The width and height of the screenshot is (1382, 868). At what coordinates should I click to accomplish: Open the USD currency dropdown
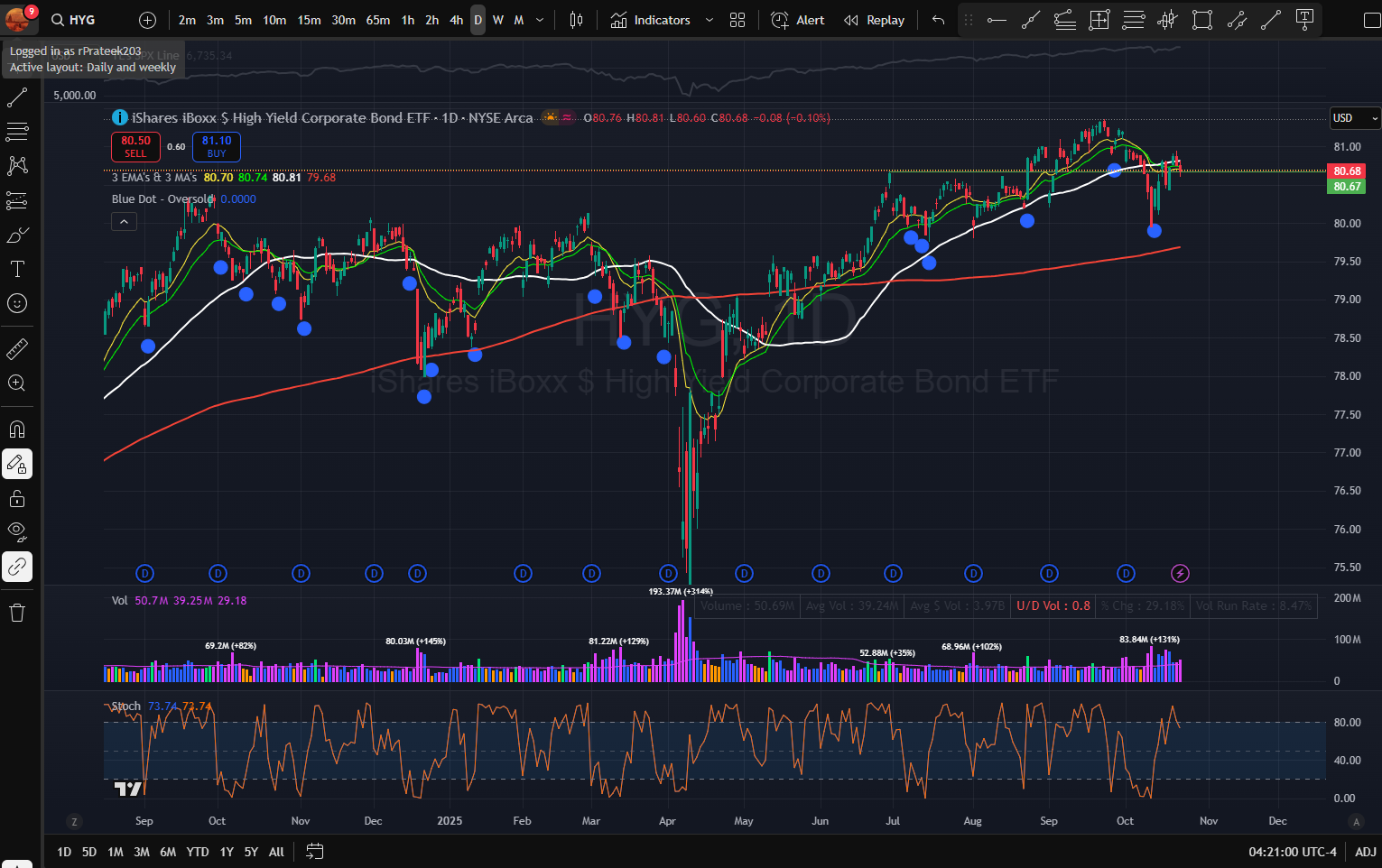click(1356, 118)
